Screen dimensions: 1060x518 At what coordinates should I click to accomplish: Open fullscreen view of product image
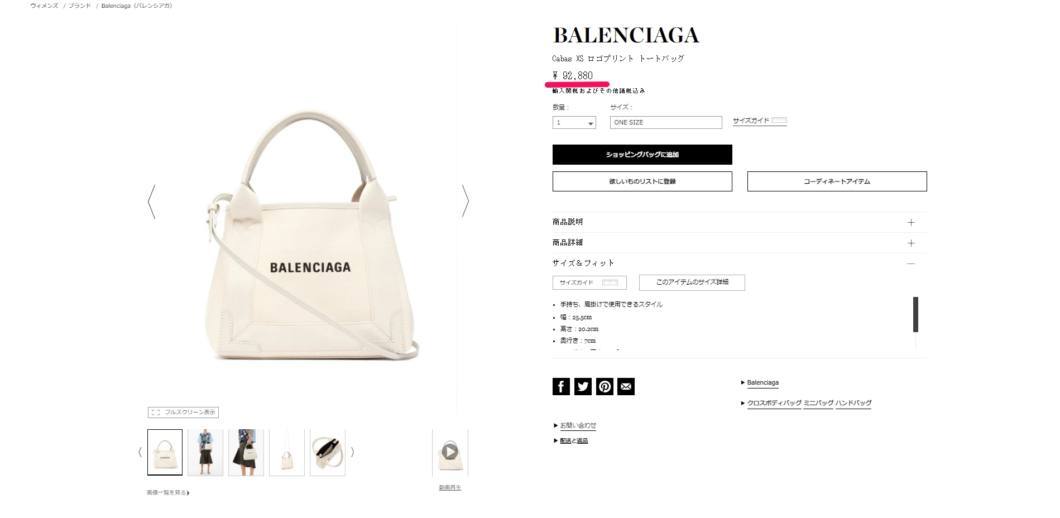[x=183, y=412]
